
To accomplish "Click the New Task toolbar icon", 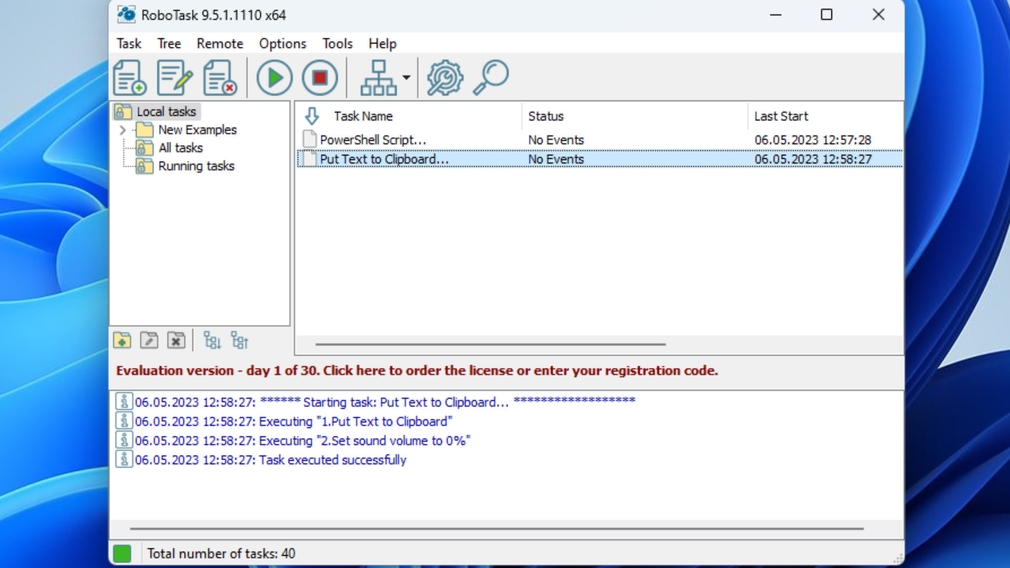I will pyautogui.click(x=129, y=78).
